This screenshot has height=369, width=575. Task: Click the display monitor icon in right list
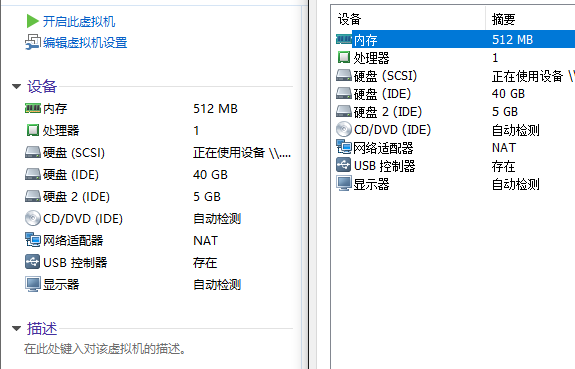click(344, 183)
